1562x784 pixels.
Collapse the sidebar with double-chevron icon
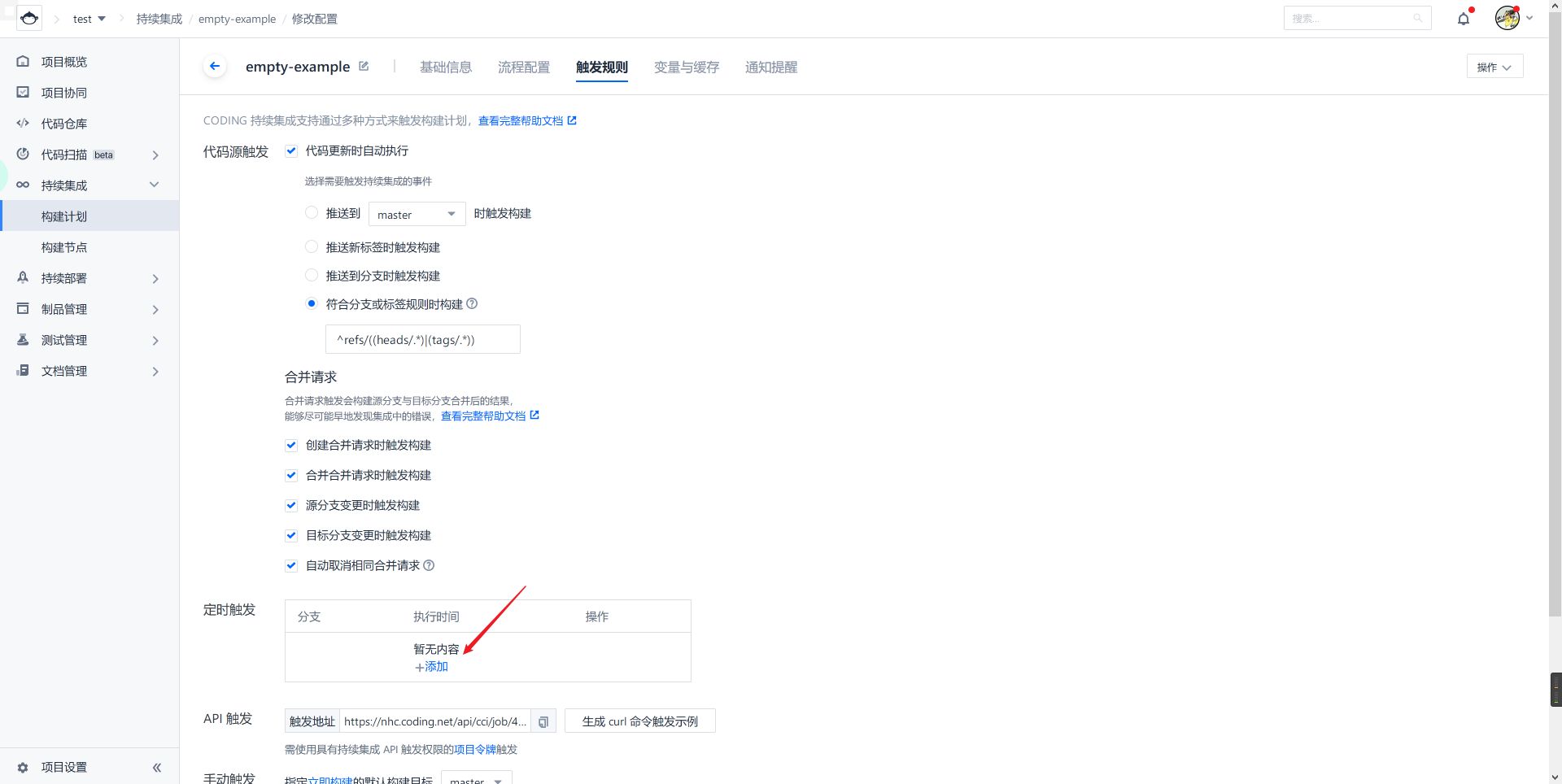coord(156,767)
